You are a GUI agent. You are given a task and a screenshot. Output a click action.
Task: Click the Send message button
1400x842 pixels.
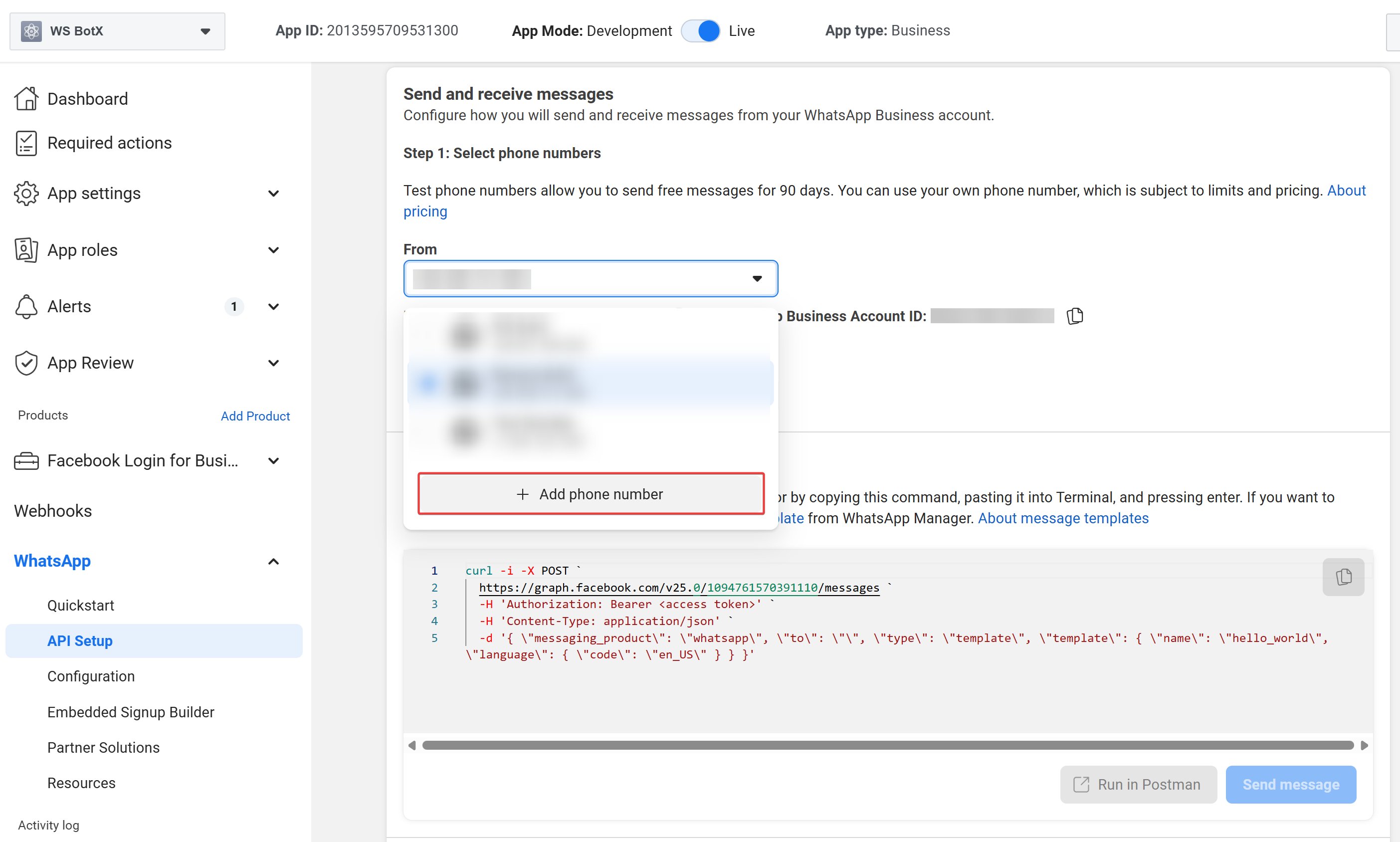pos(1290,785)
